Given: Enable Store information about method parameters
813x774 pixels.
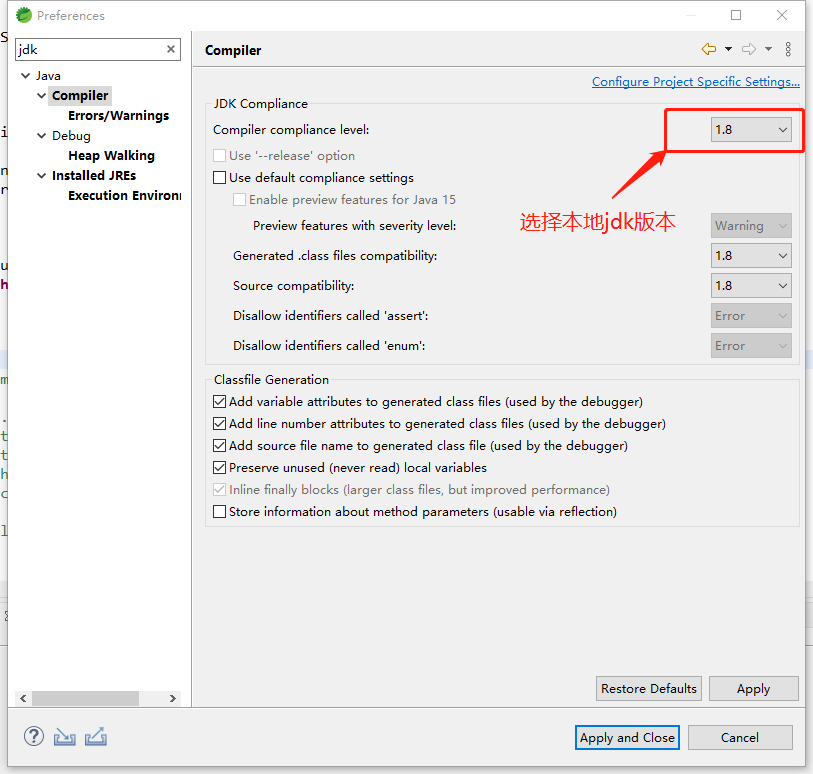Looking at the screenshot, I should click(219, 511).
